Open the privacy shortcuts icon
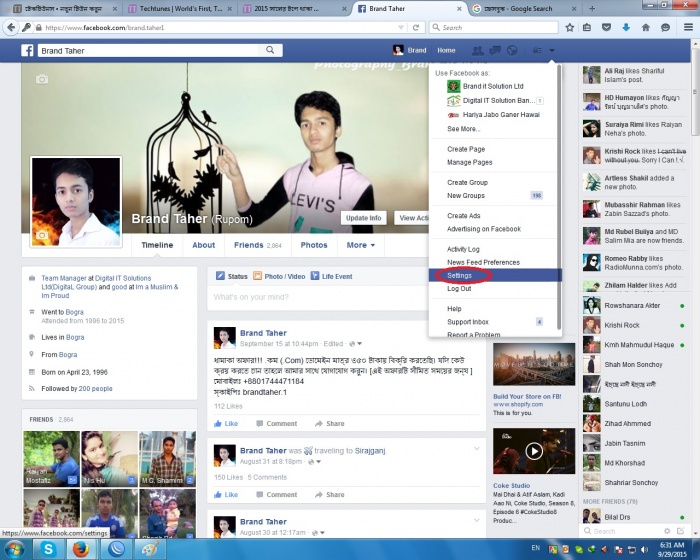The height and width of the screenshot is (560, 700). 537,50
